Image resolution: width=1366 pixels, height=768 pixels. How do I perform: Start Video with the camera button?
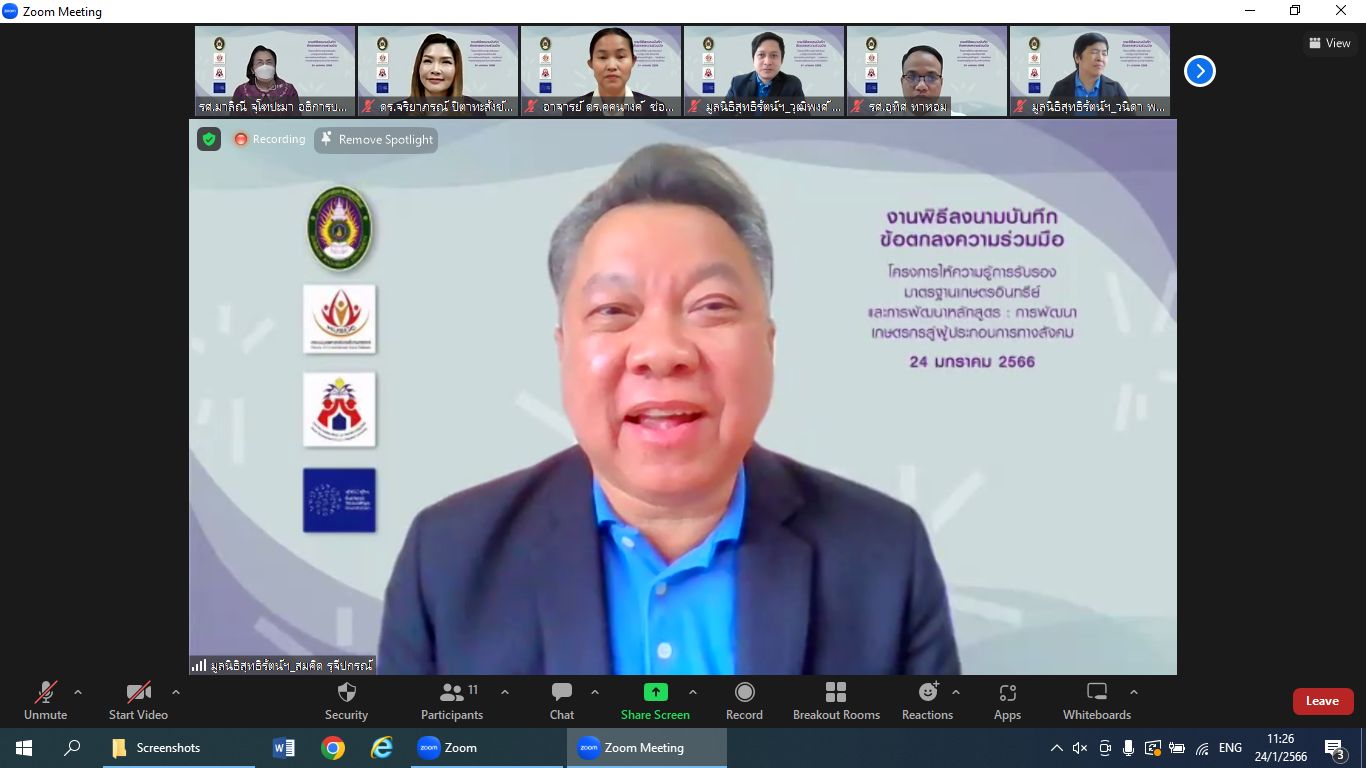click(138, 701)
